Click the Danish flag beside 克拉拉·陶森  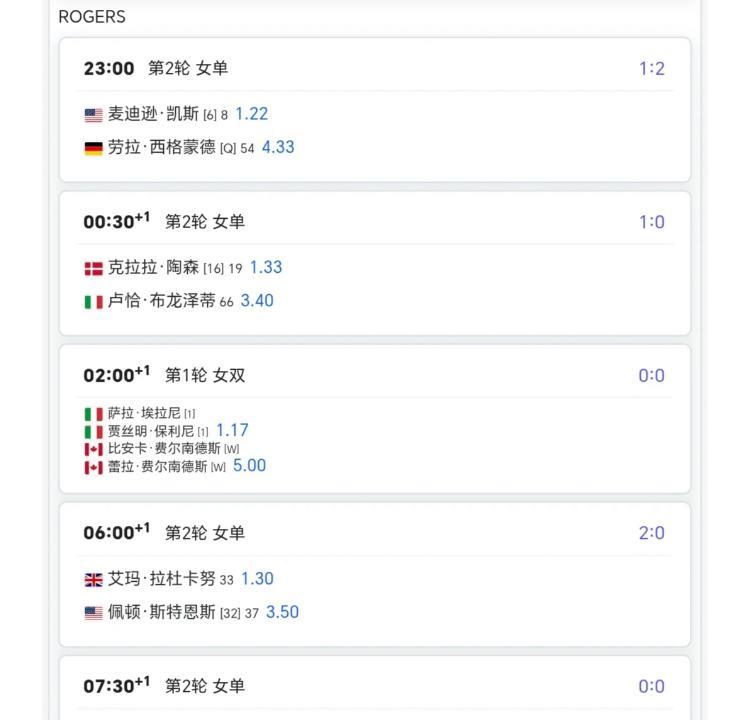coord(93,268)
